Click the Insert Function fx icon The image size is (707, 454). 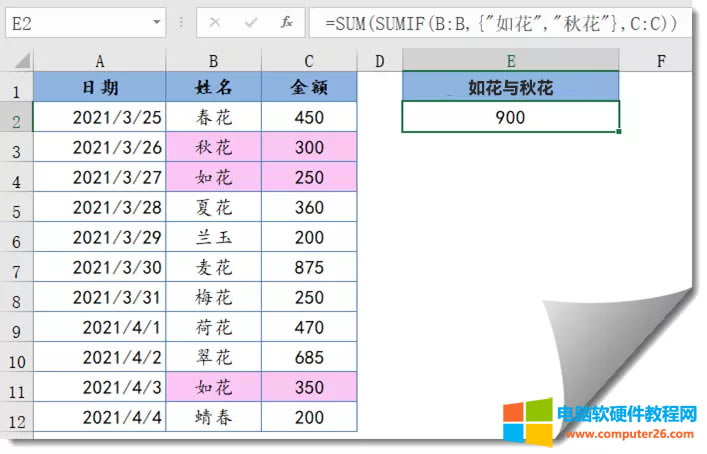(287, 21)
